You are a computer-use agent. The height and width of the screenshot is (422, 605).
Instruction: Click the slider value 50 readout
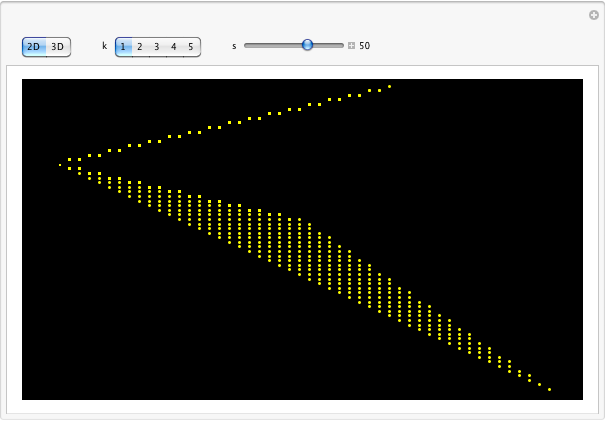(365, 46)
